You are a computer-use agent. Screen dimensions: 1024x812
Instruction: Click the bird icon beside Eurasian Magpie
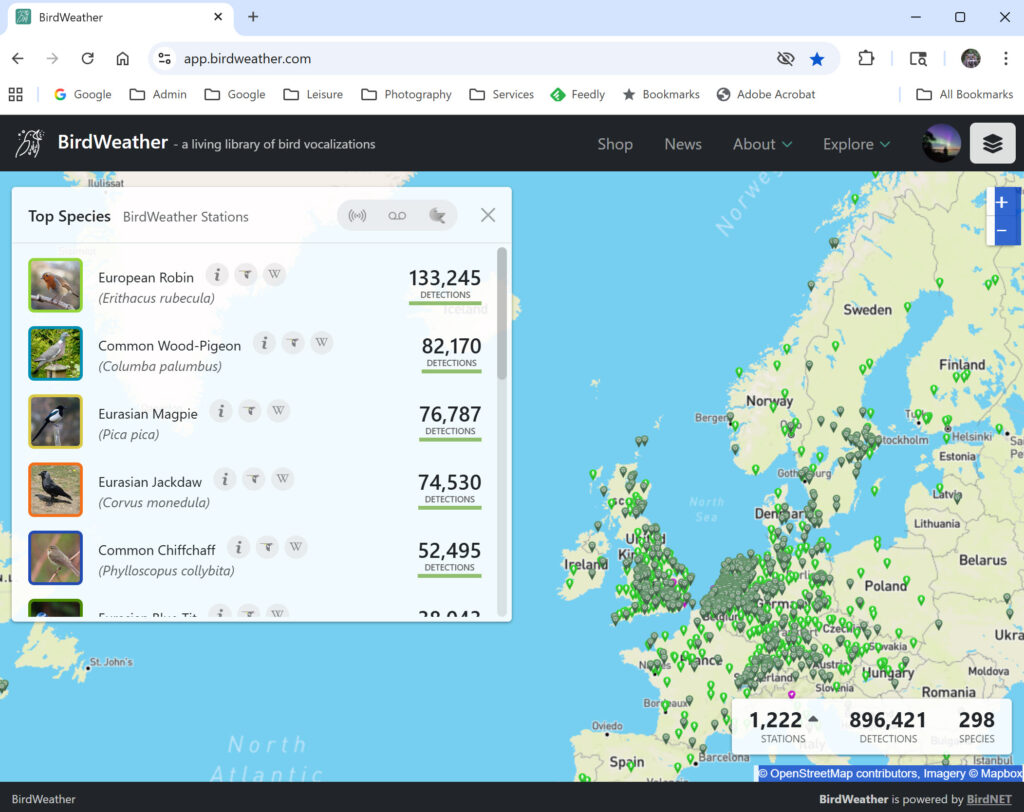250,411
